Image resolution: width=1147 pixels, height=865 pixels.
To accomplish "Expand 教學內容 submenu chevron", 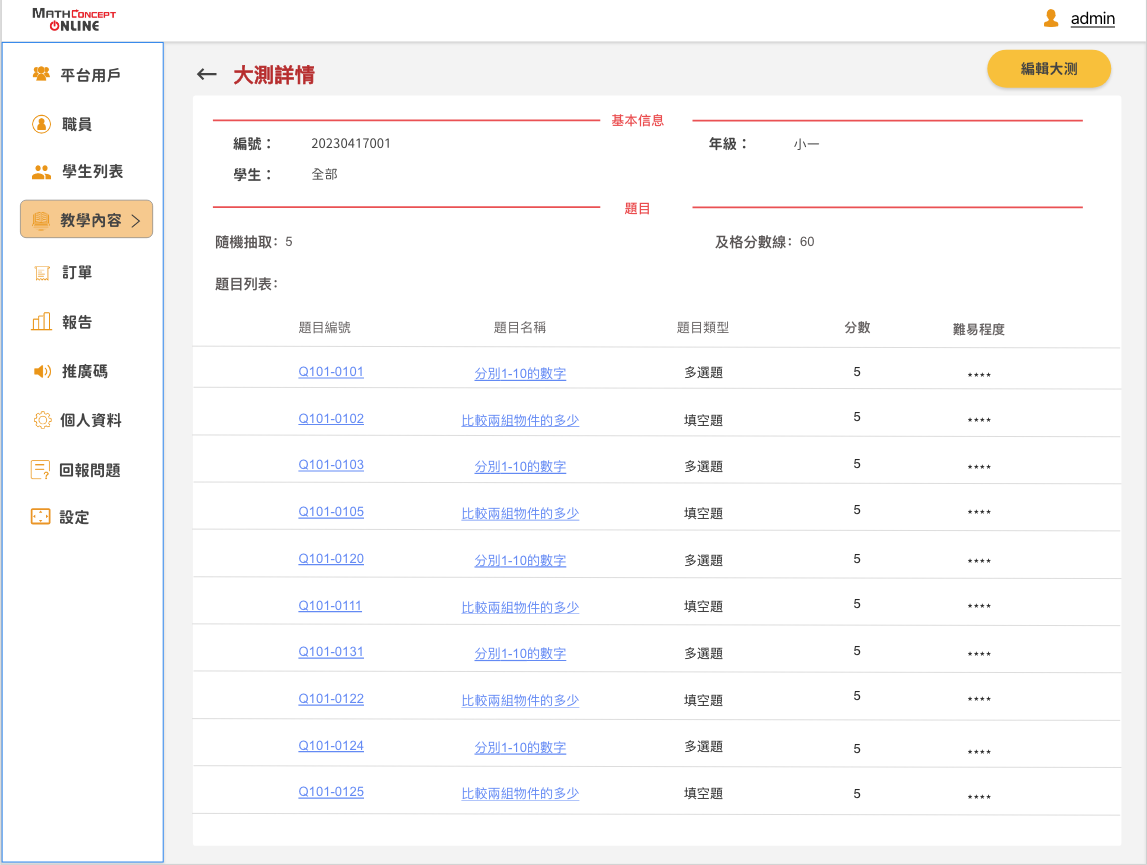I will (x=135, y=220).
